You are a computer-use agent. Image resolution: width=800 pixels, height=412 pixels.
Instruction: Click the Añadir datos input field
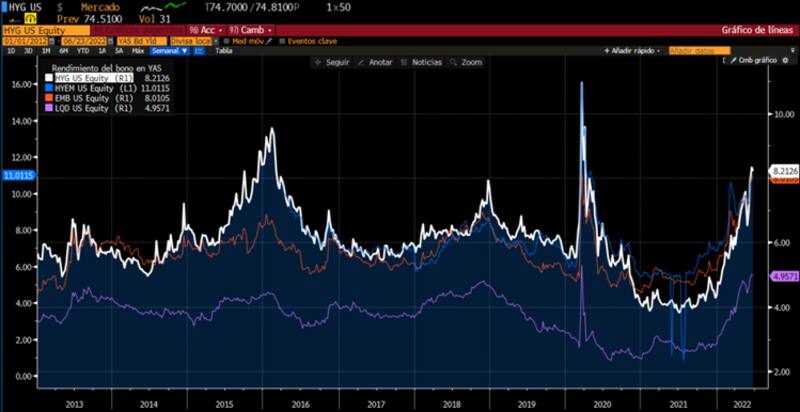click(x=702, y=50)
